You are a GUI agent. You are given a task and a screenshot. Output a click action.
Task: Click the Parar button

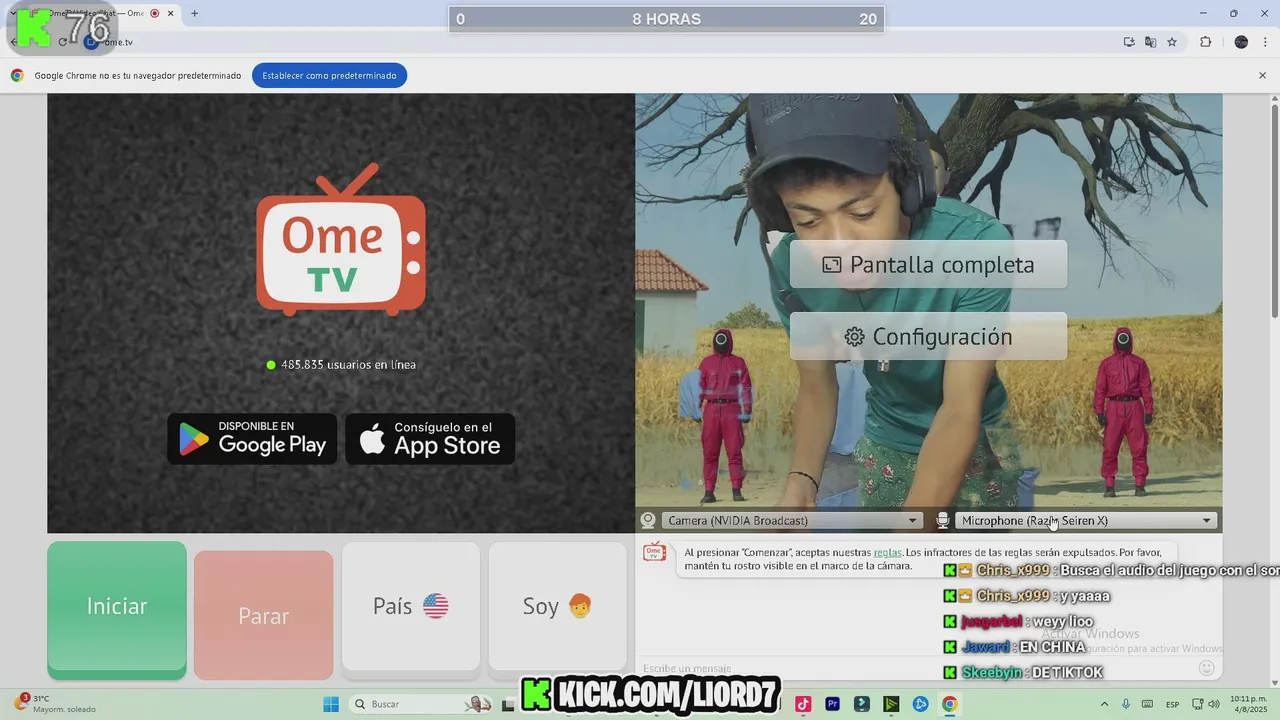pos(264,616)
